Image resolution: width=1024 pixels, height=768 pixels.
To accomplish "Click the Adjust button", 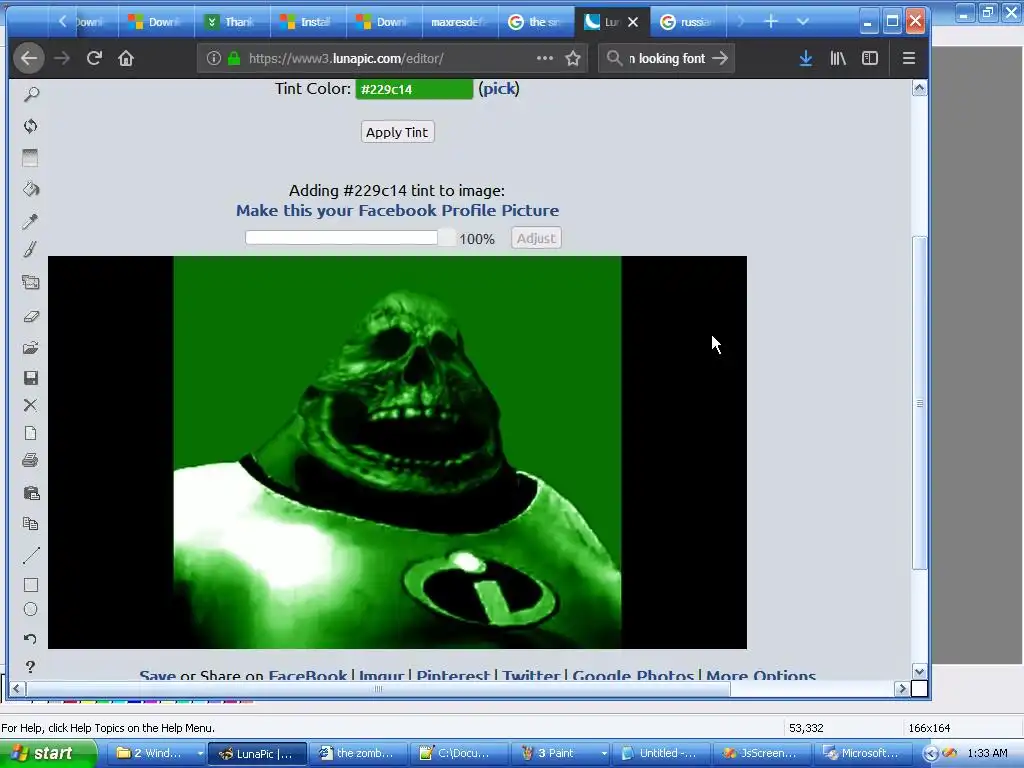I will coord(536,238).
